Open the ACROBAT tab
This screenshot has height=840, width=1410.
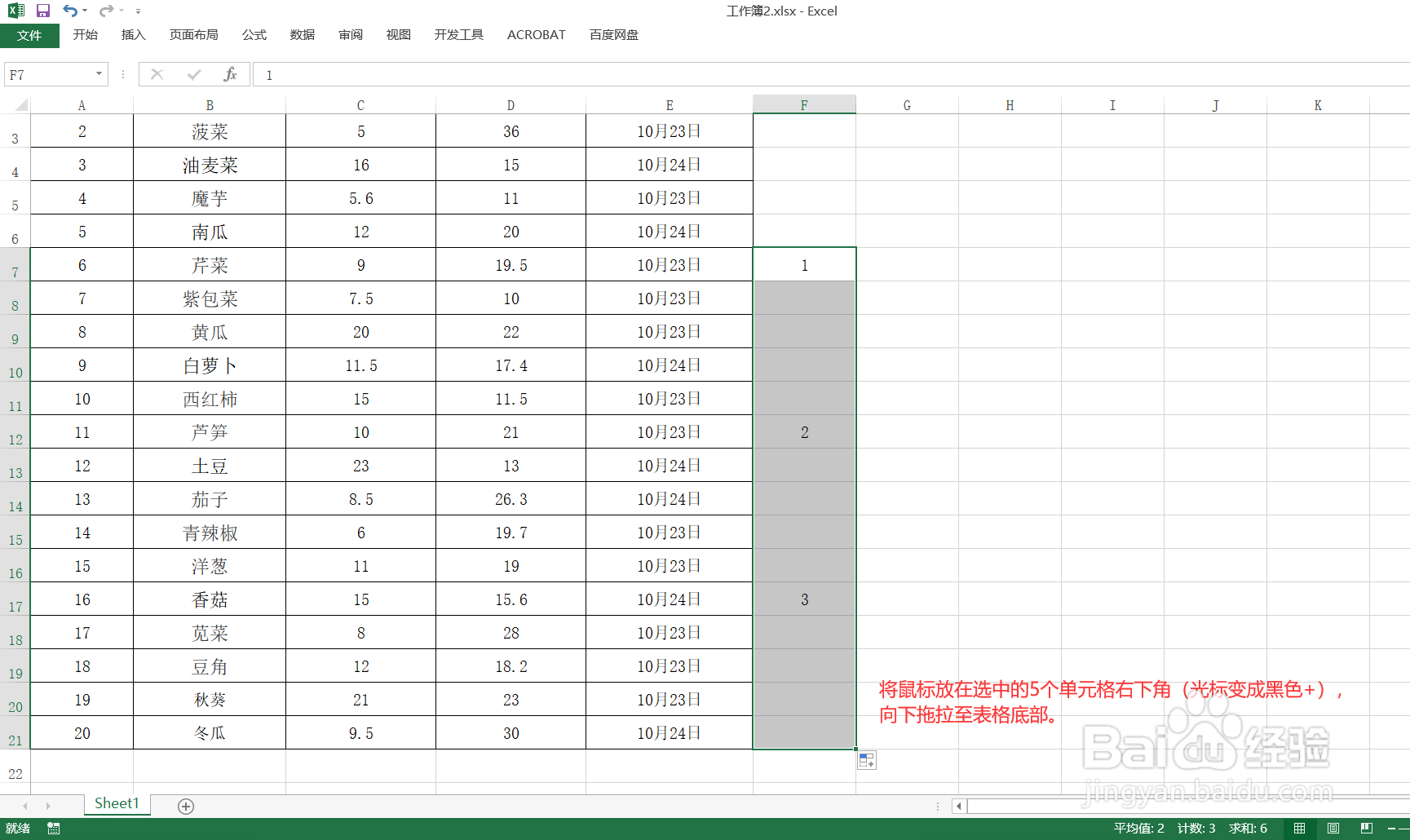(537, 34)
